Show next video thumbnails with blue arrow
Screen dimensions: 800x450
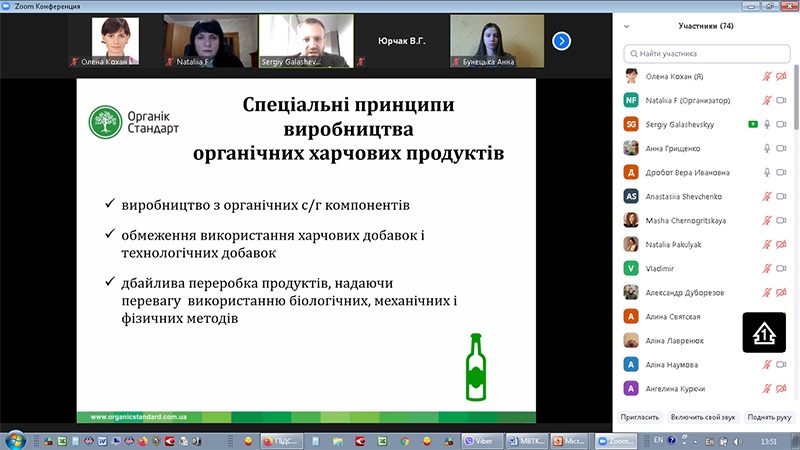coord(561,41)
